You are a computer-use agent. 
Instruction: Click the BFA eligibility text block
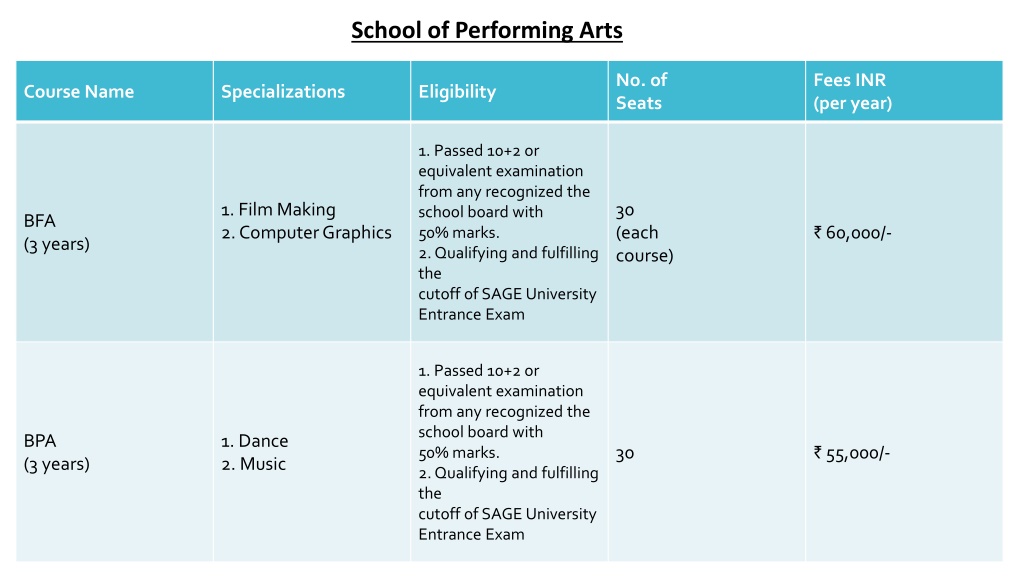coord(508,232)
